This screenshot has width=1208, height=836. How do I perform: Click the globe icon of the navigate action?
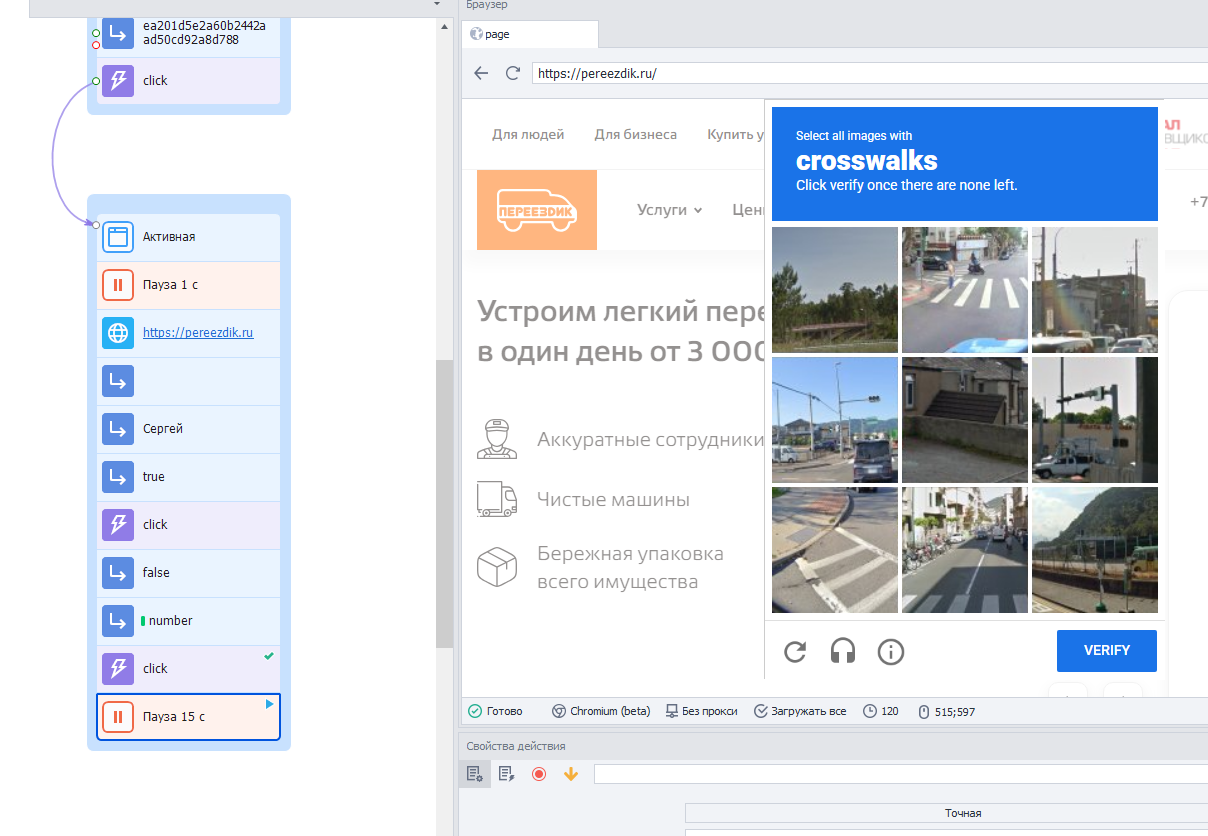[118, 333]
